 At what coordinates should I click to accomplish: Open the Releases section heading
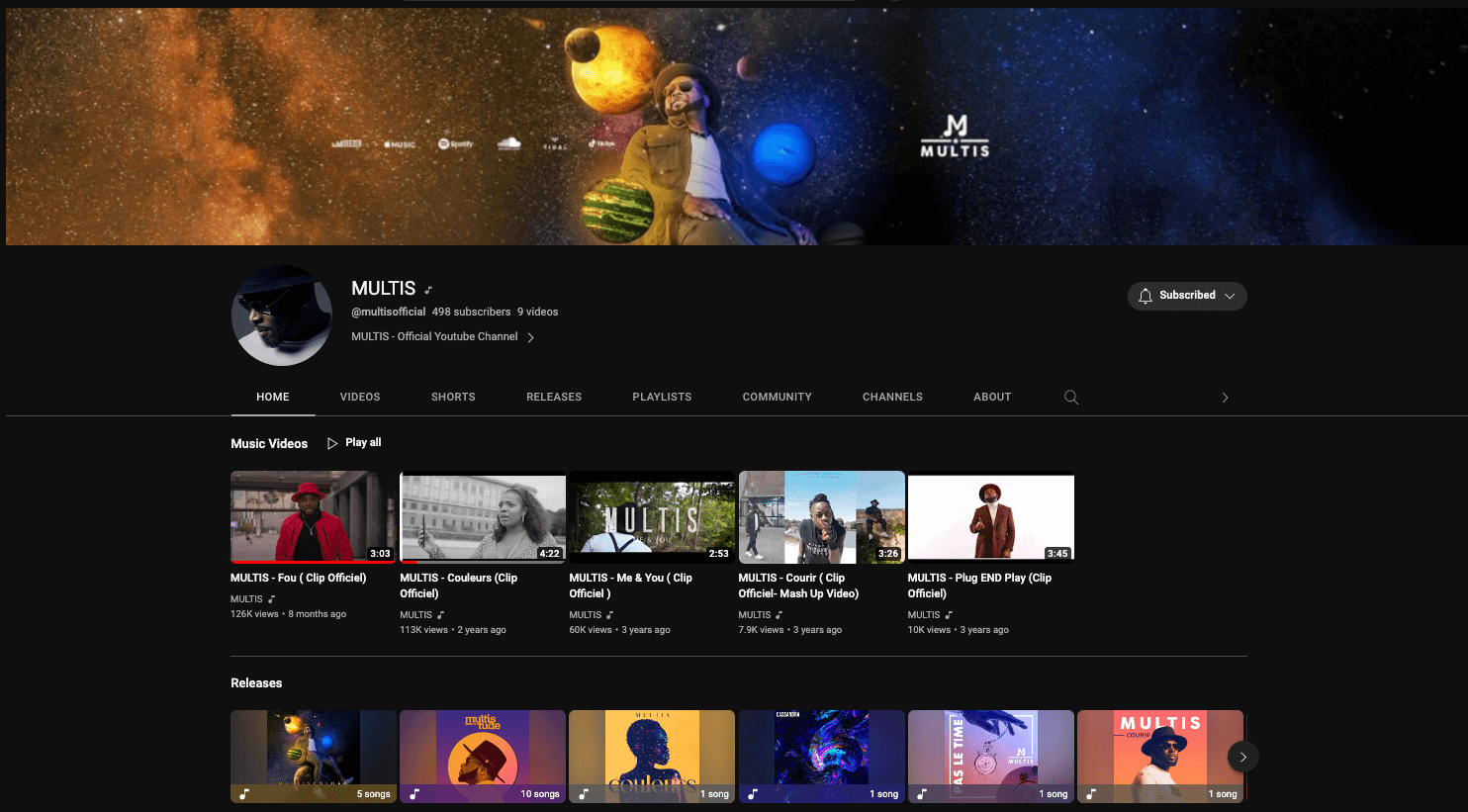tap(256, 683)
